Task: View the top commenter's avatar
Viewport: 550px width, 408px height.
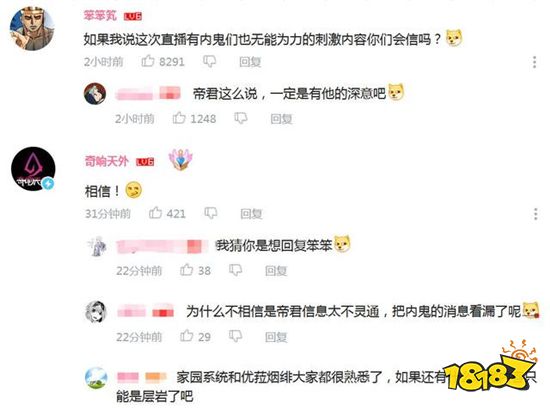Action: [32, 29]
